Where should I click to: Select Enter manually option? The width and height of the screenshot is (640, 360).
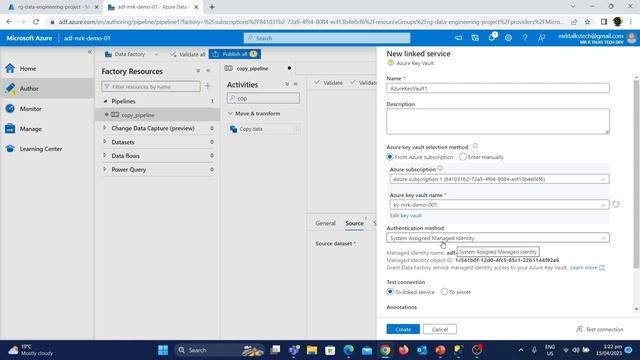(x=462, y=157)
